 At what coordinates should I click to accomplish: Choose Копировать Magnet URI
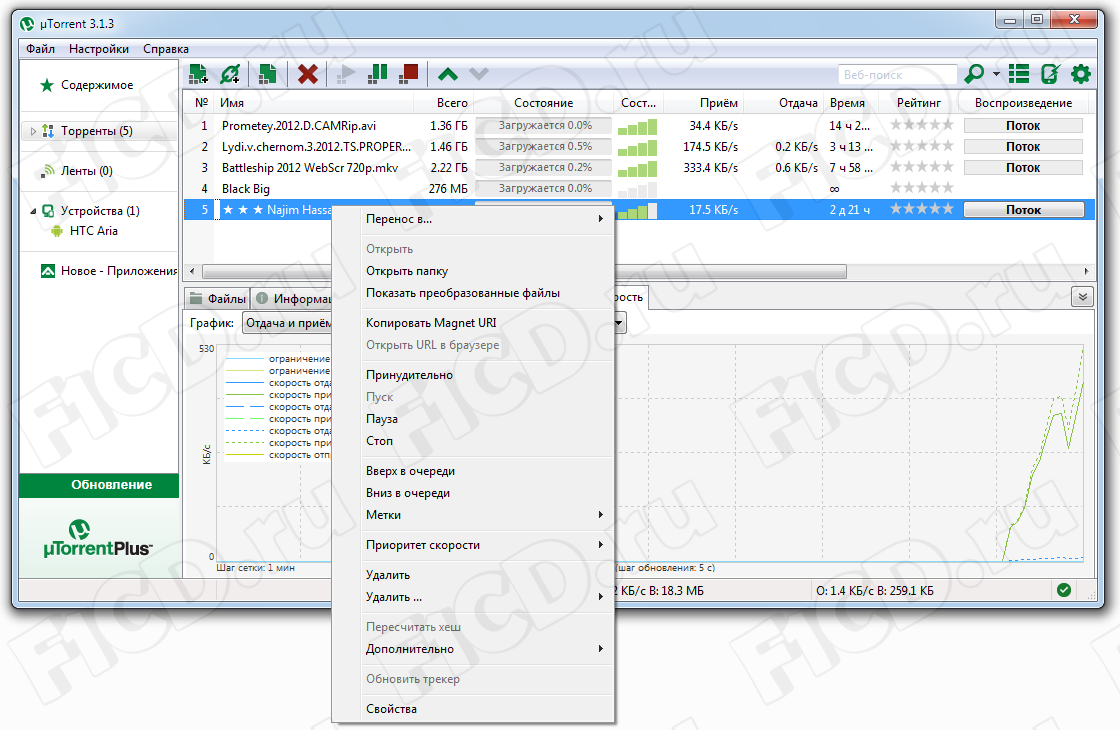pos(473,323)
